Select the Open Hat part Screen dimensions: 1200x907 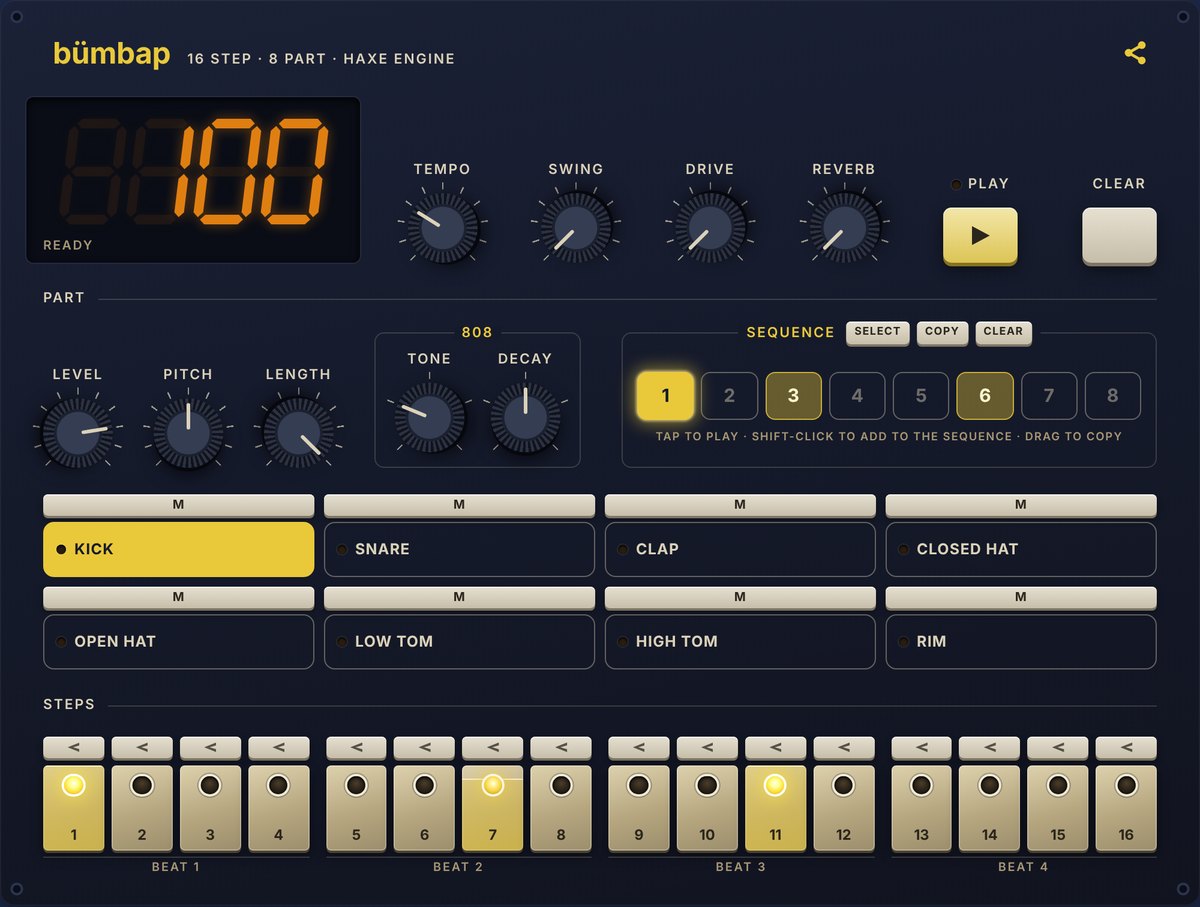click(x=178, y=641)
